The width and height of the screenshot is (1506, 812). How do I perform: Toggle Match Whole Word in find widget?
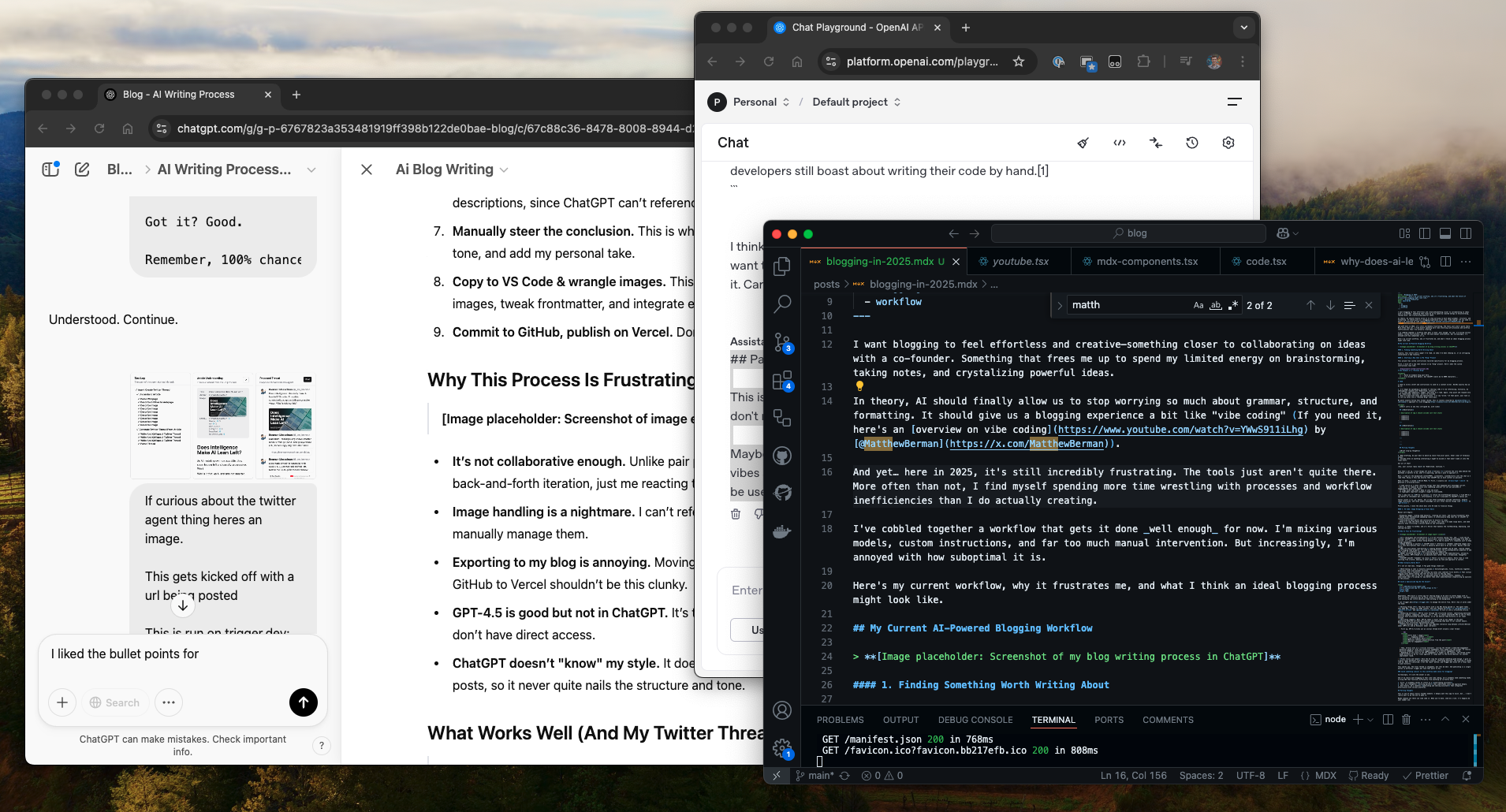pyautogui.click(x=1216, y=305)
